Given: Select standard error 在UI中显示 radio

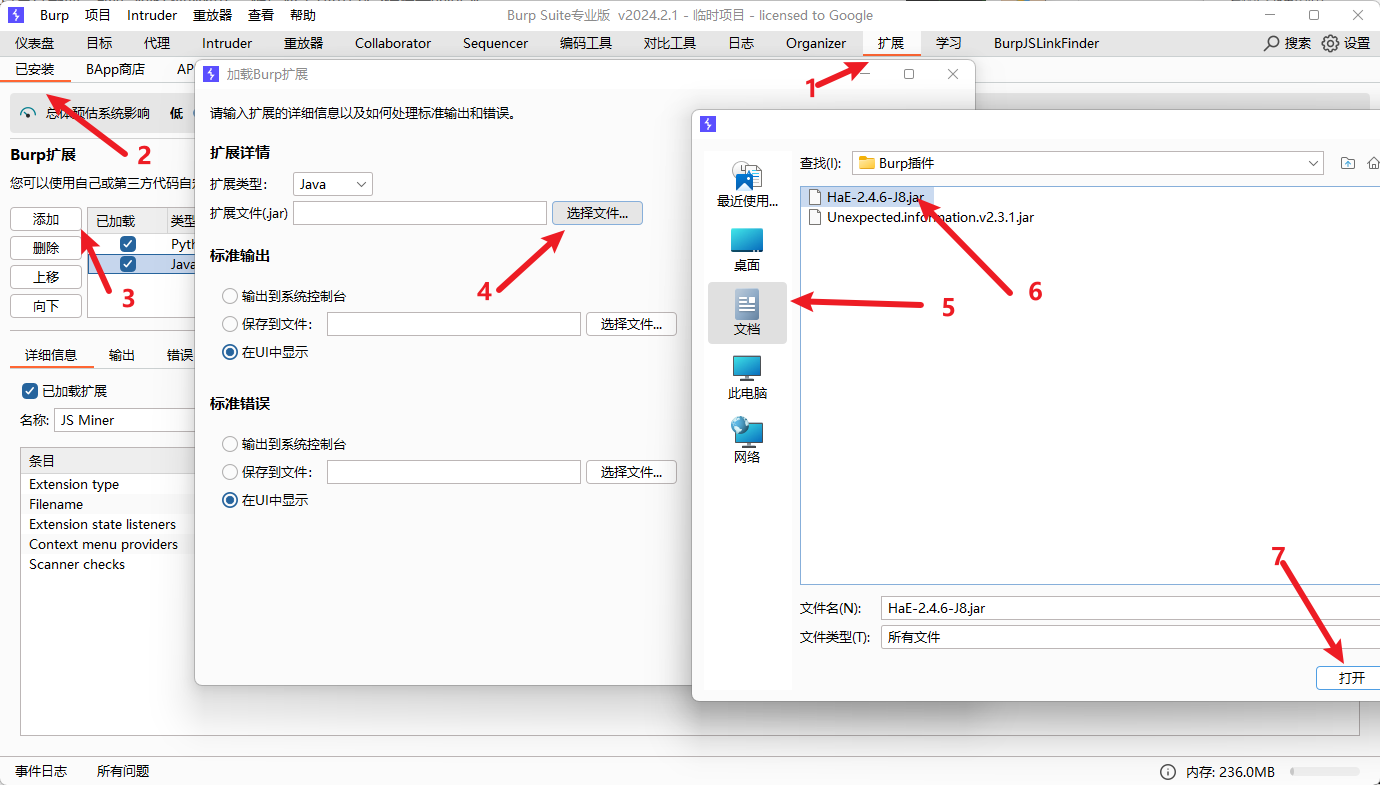Looking at the screenshot, I should click(x=230, y=500).
